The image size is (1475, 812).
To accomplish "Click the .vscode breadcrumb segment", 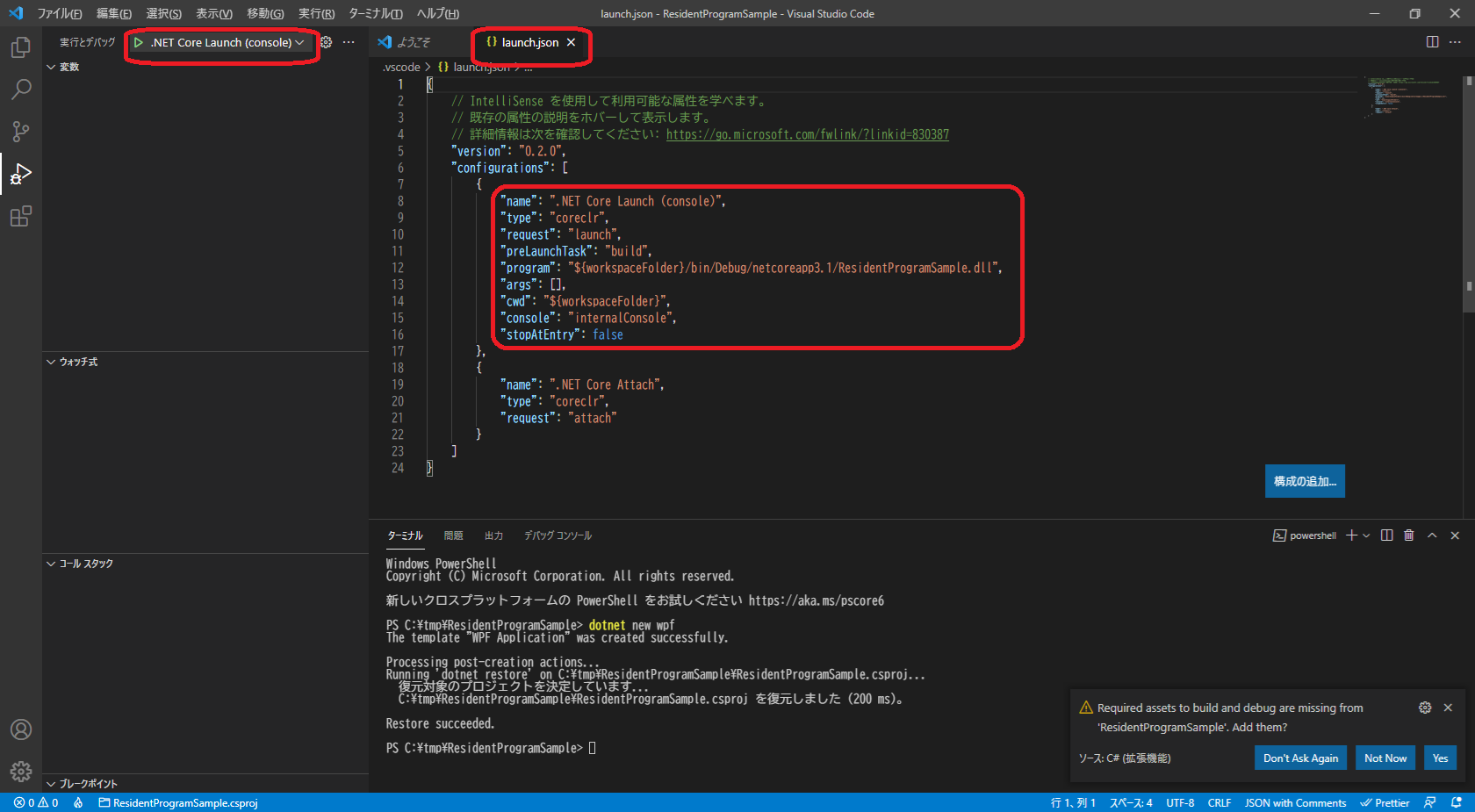I will coord(401,67).
